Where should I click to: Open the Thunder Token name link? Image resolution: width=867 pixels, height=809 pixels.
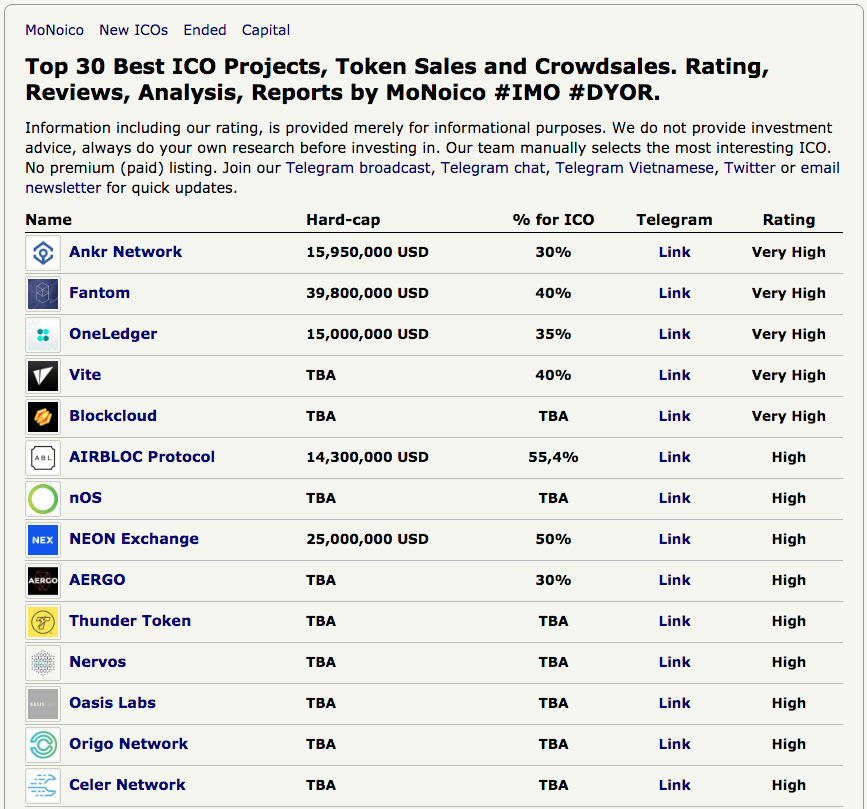tap(130, 620)
